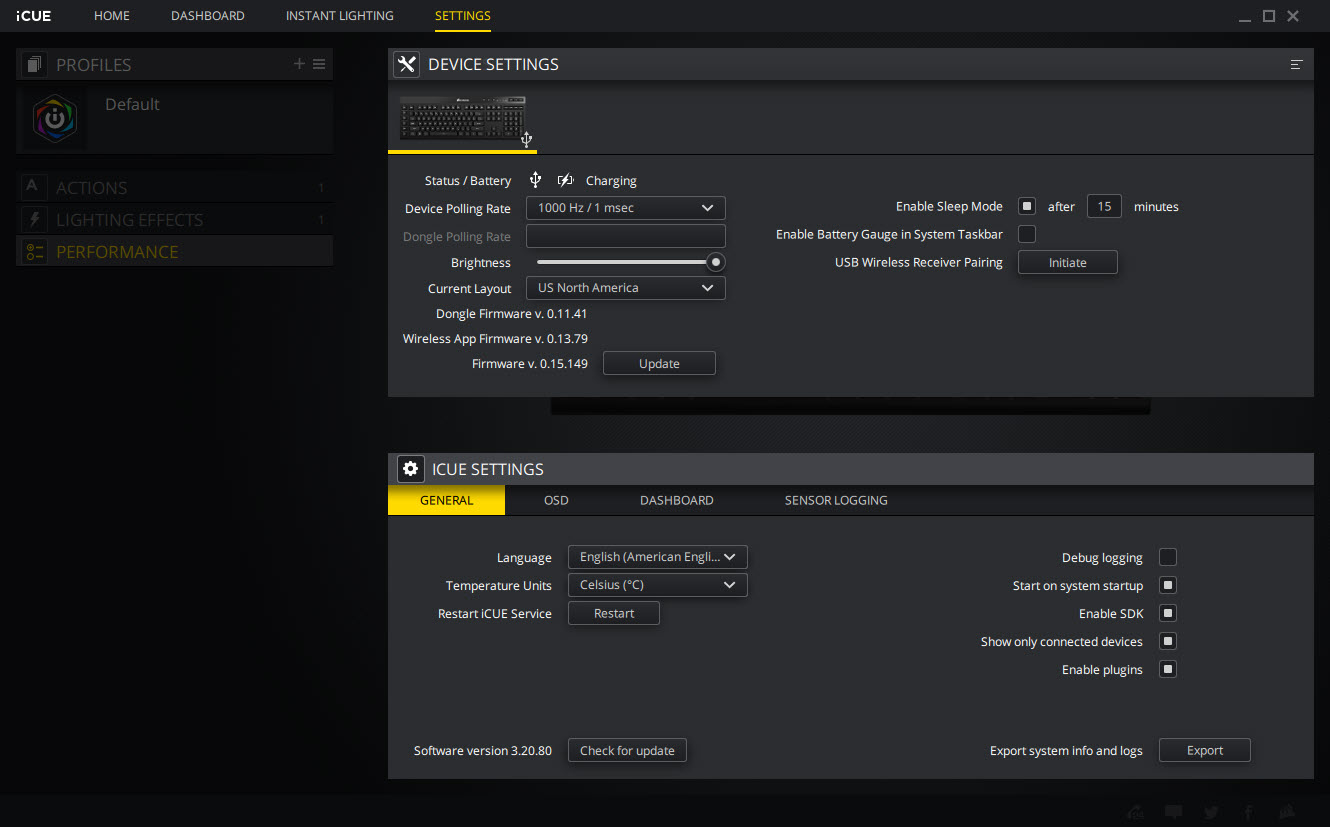Click the Performance section icon

[x=35, y=252]
